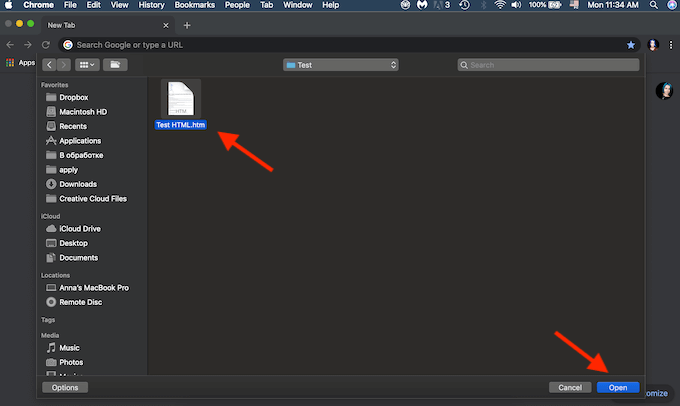Open the File menu
This screenshot has width=680, height=406.
[x=70, y=5]
